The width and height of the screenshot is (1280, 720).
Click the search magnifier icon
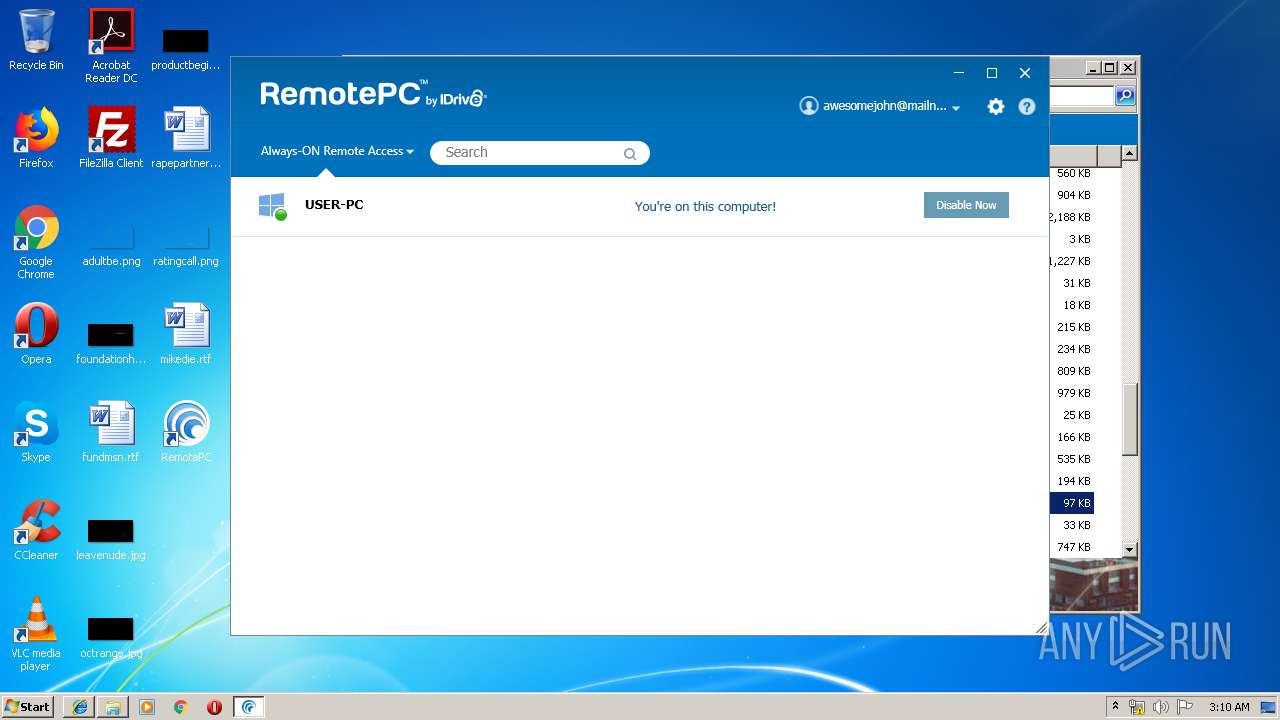tap(630, 154)
